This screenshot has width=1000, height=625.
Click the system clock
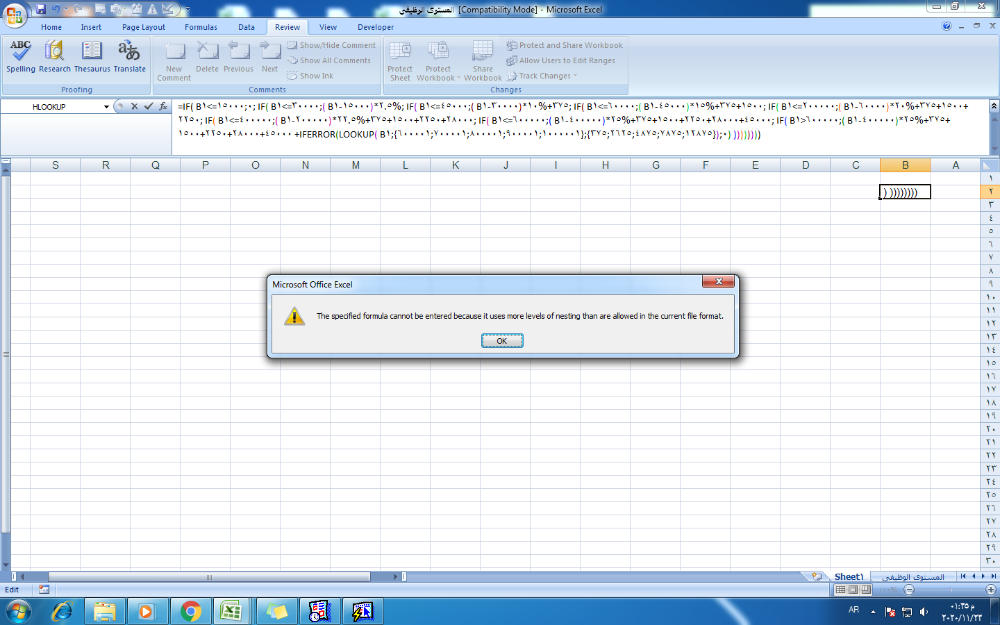[962, 612]
